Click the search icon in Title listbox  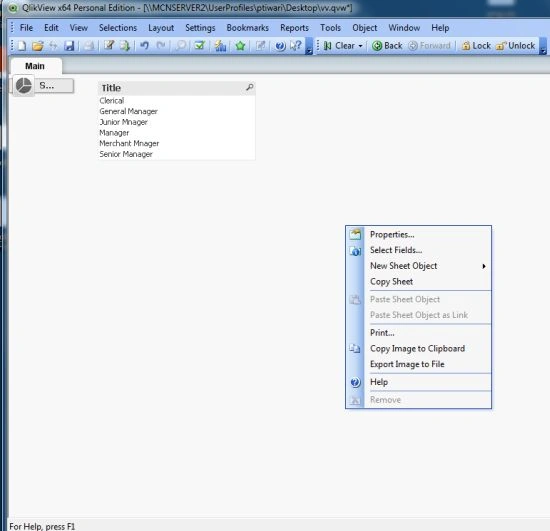[250, 87]
